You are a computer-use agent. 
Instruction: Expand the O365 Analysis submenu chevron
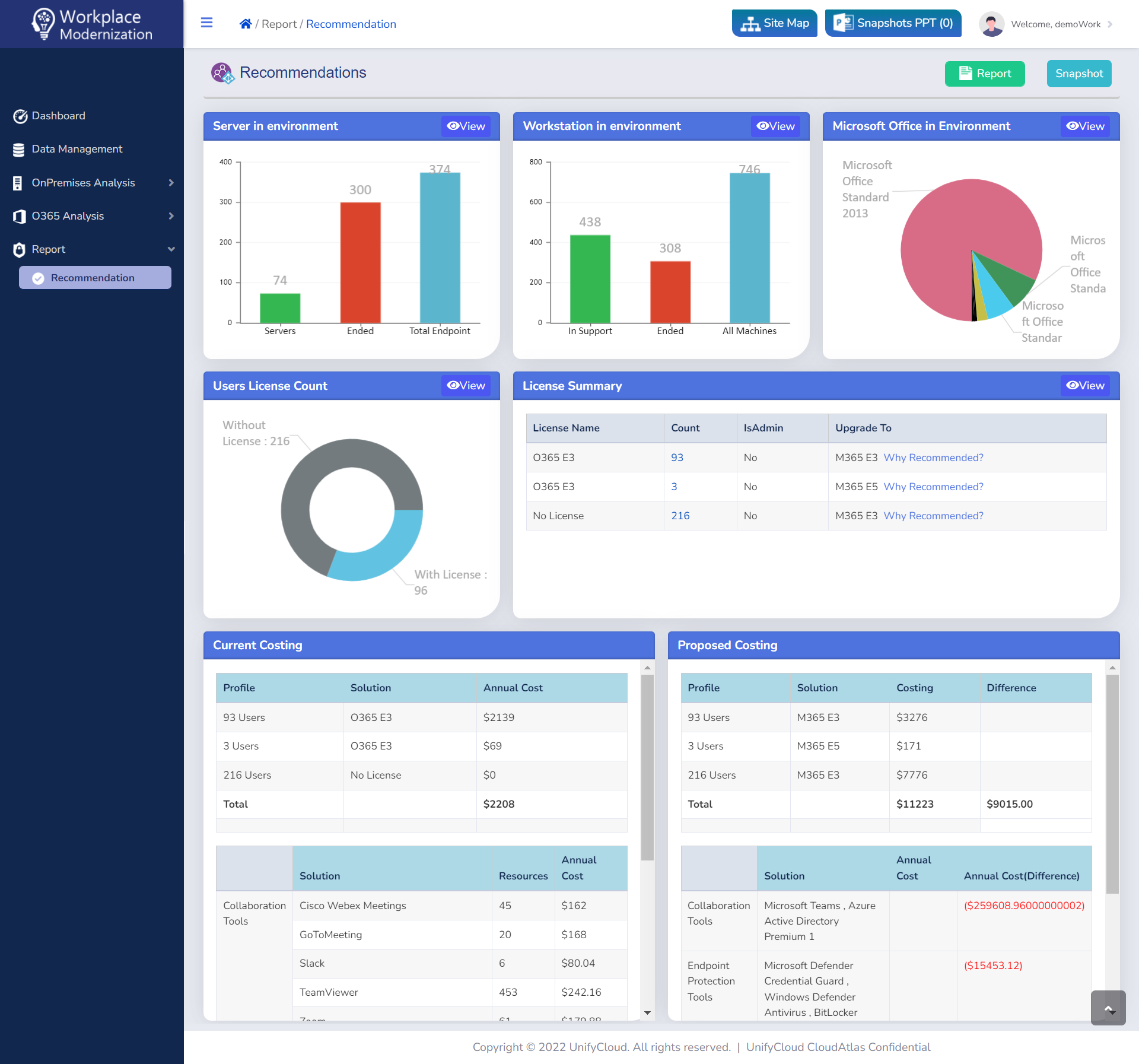coord(171,216)
